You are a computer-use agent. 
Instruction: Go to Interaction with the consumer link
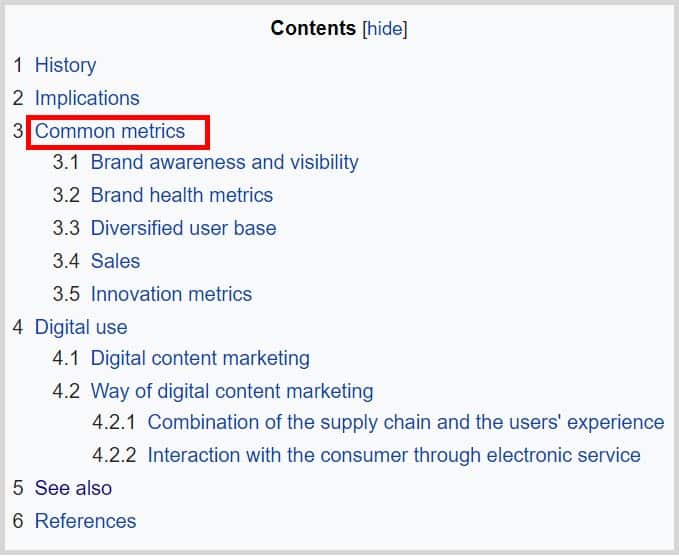point(394,455)
